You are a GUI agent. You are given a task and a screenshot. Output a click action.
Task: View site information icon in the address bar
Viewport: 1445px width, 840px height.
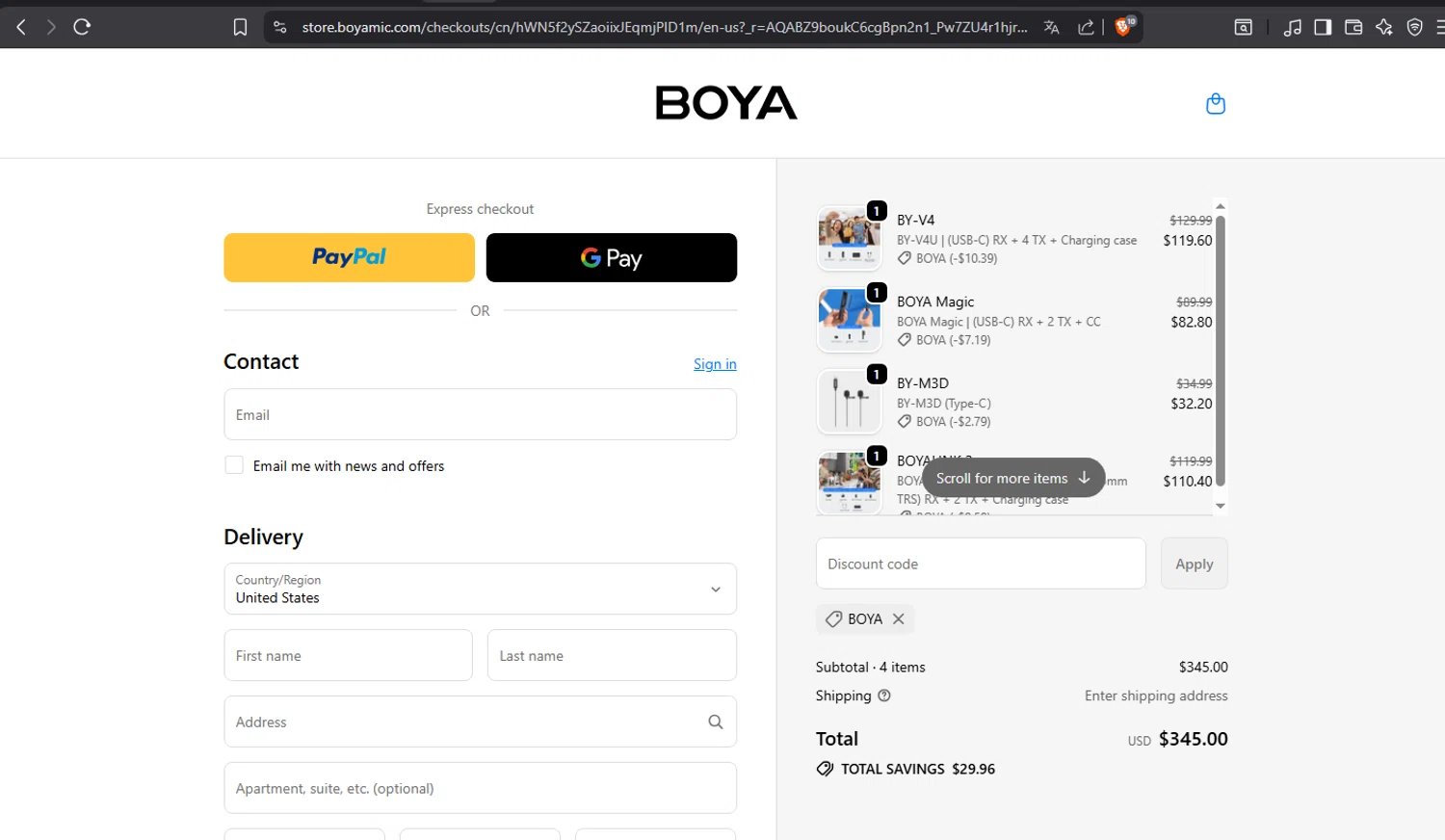280,27
